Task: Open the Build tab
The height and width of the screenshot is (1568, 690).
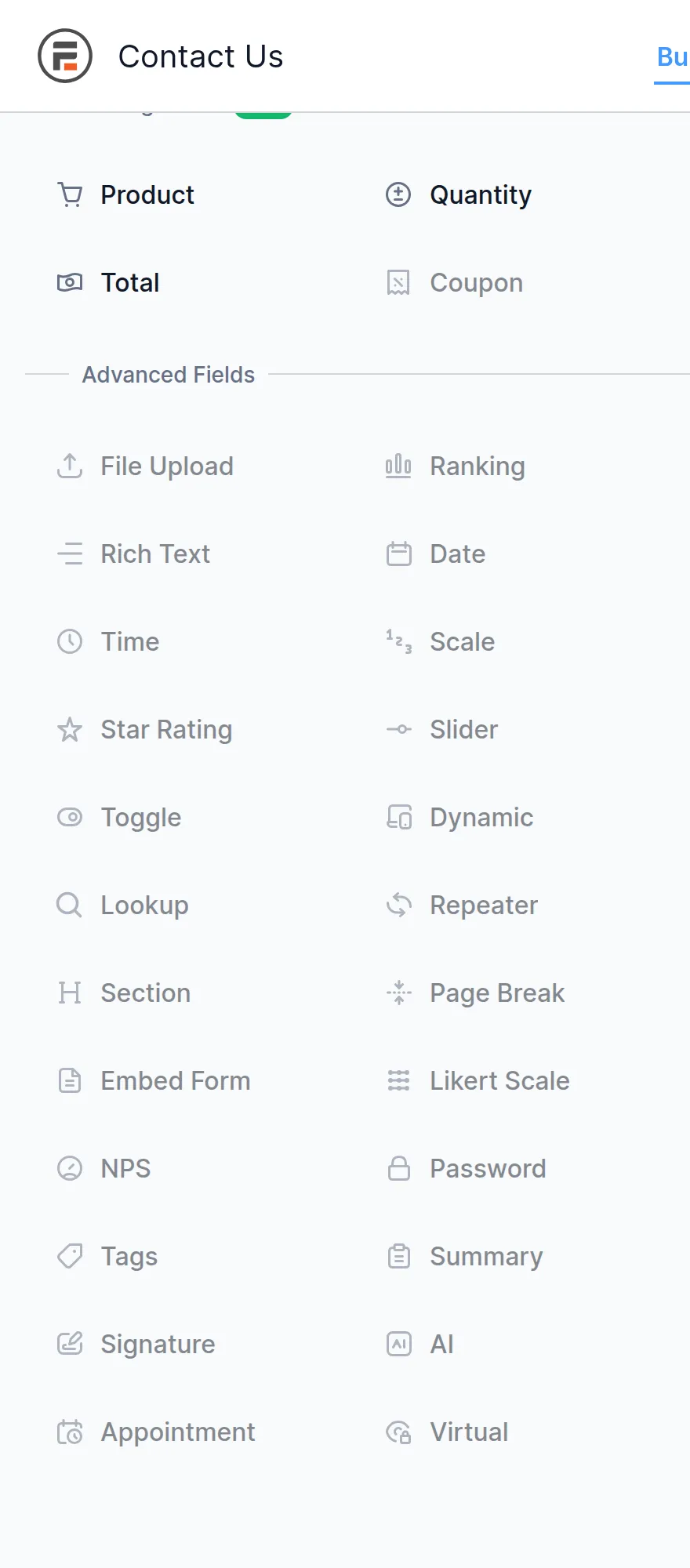Action: (x=672, y=56)
